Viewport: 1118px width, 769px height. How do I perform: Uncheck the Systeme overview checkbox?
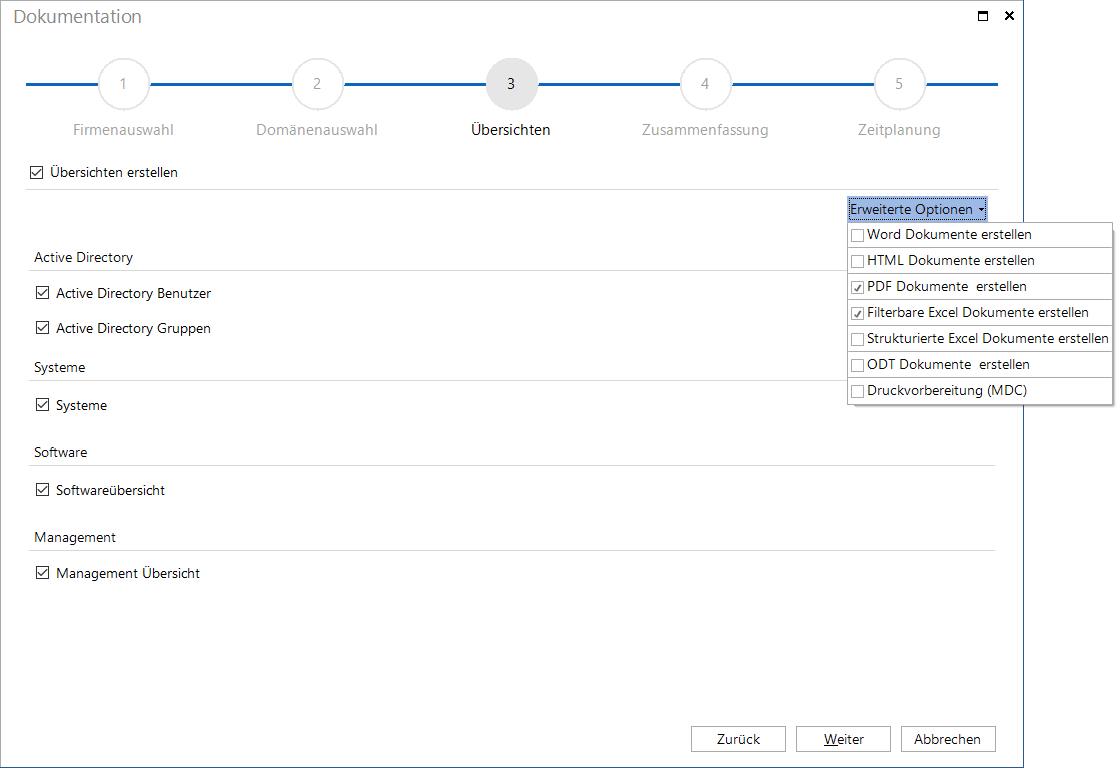[x=42, y=405]
